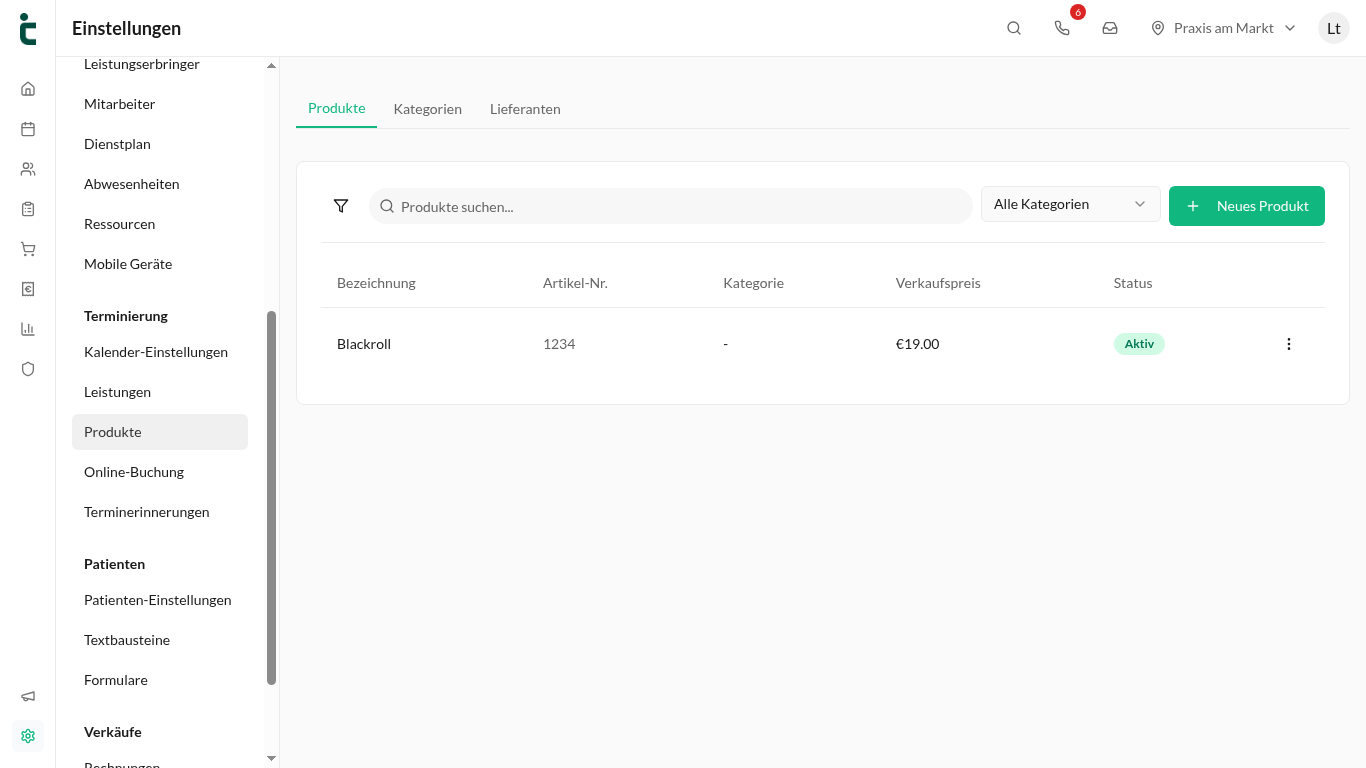Switch to the Kategorien tab
This screenshot has width=1366, height=768.
pyautogui.click(x=428, y=109)
